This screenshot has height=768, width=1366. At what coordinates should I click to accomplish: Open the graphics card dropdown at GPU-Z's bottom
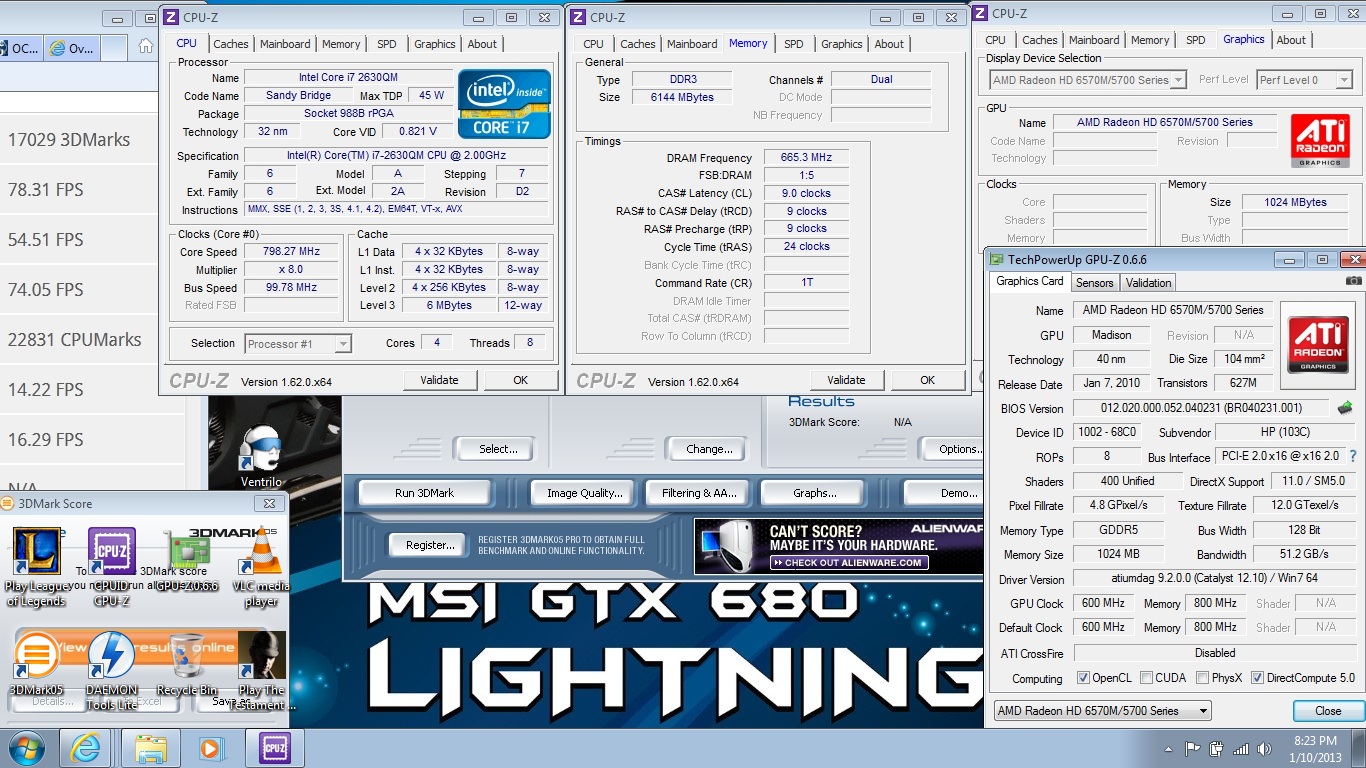pos(1102,711)
